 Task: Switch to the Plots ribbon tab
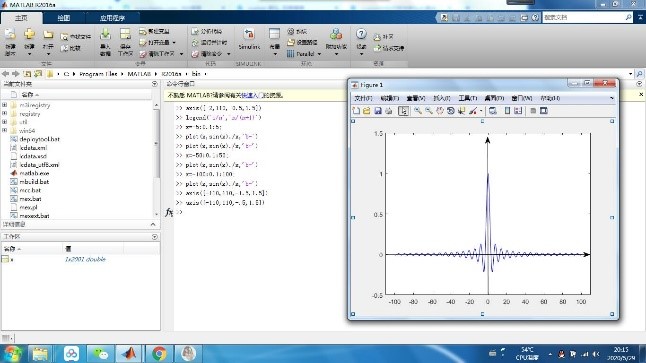tap(63, 18)
